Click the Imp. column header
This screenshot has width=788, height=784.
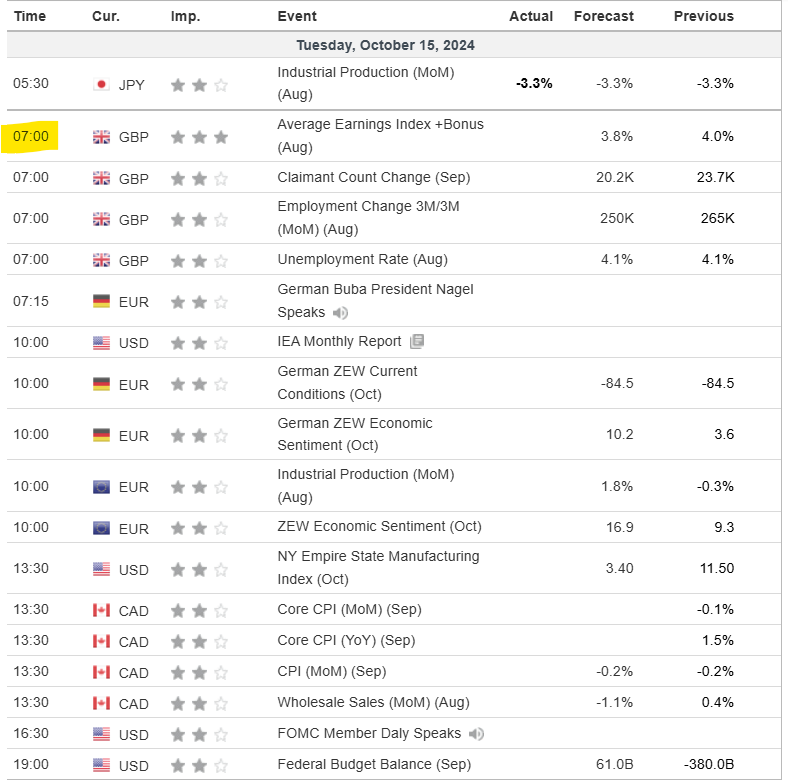[185, 16]
